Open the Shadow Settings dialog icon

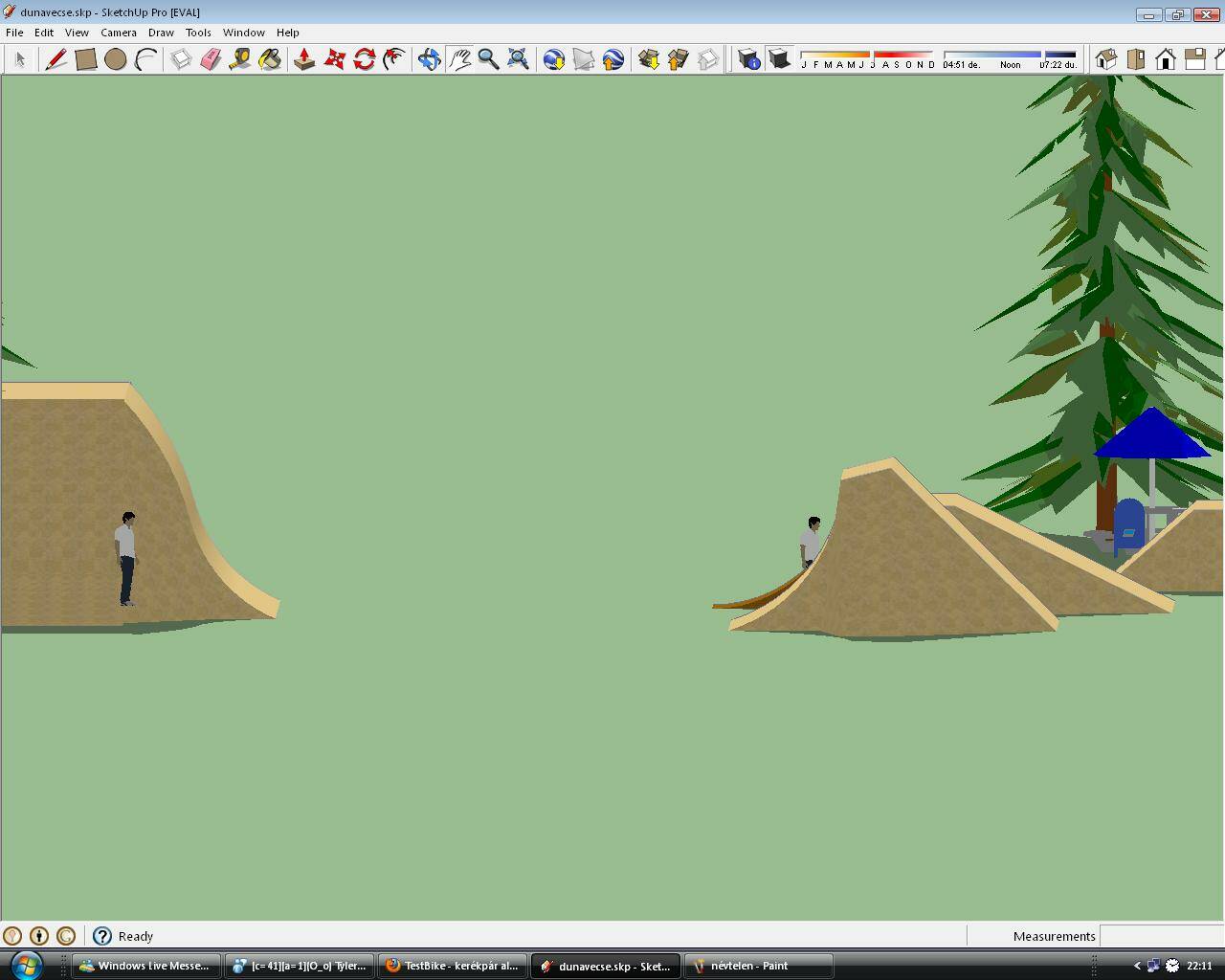point(749,59)
